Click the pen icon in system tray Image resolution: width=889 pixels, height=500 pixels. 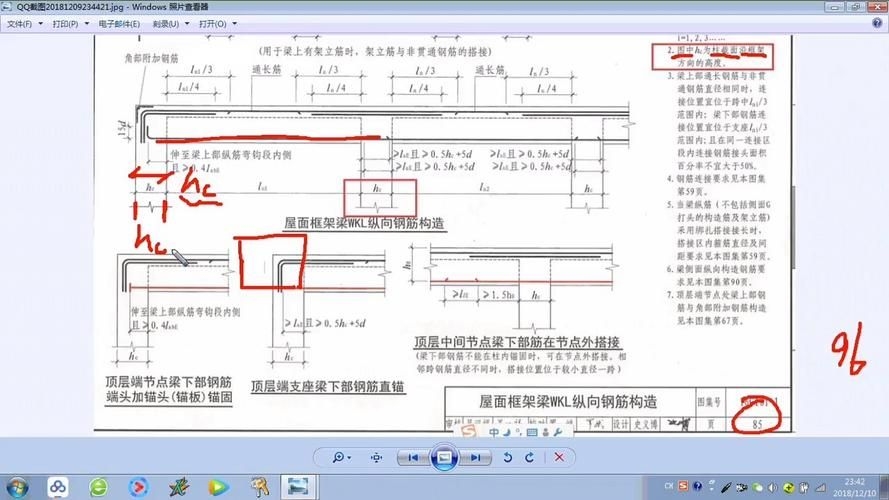coord(726,487)
